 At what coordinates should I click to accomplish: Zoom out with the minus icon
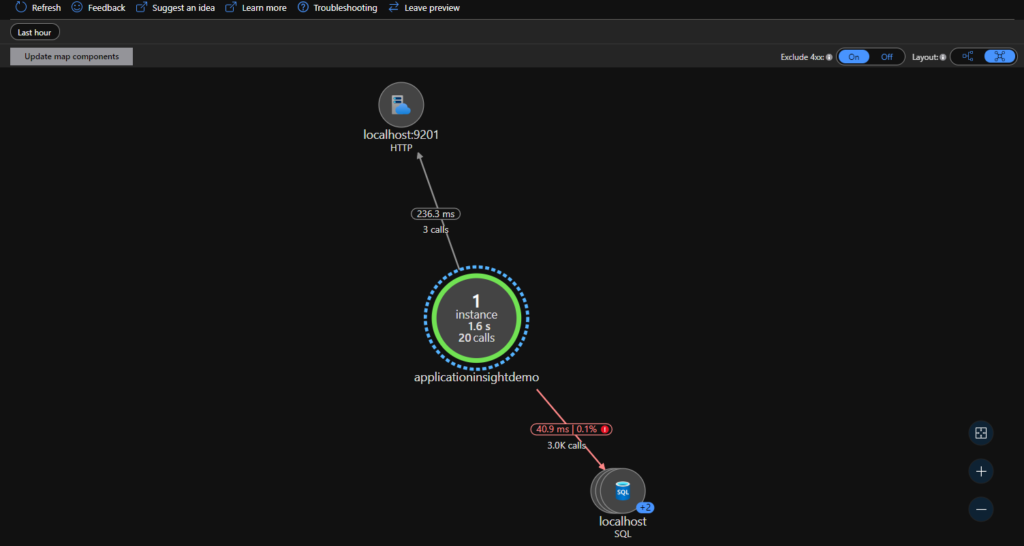[x=981, y=509]
